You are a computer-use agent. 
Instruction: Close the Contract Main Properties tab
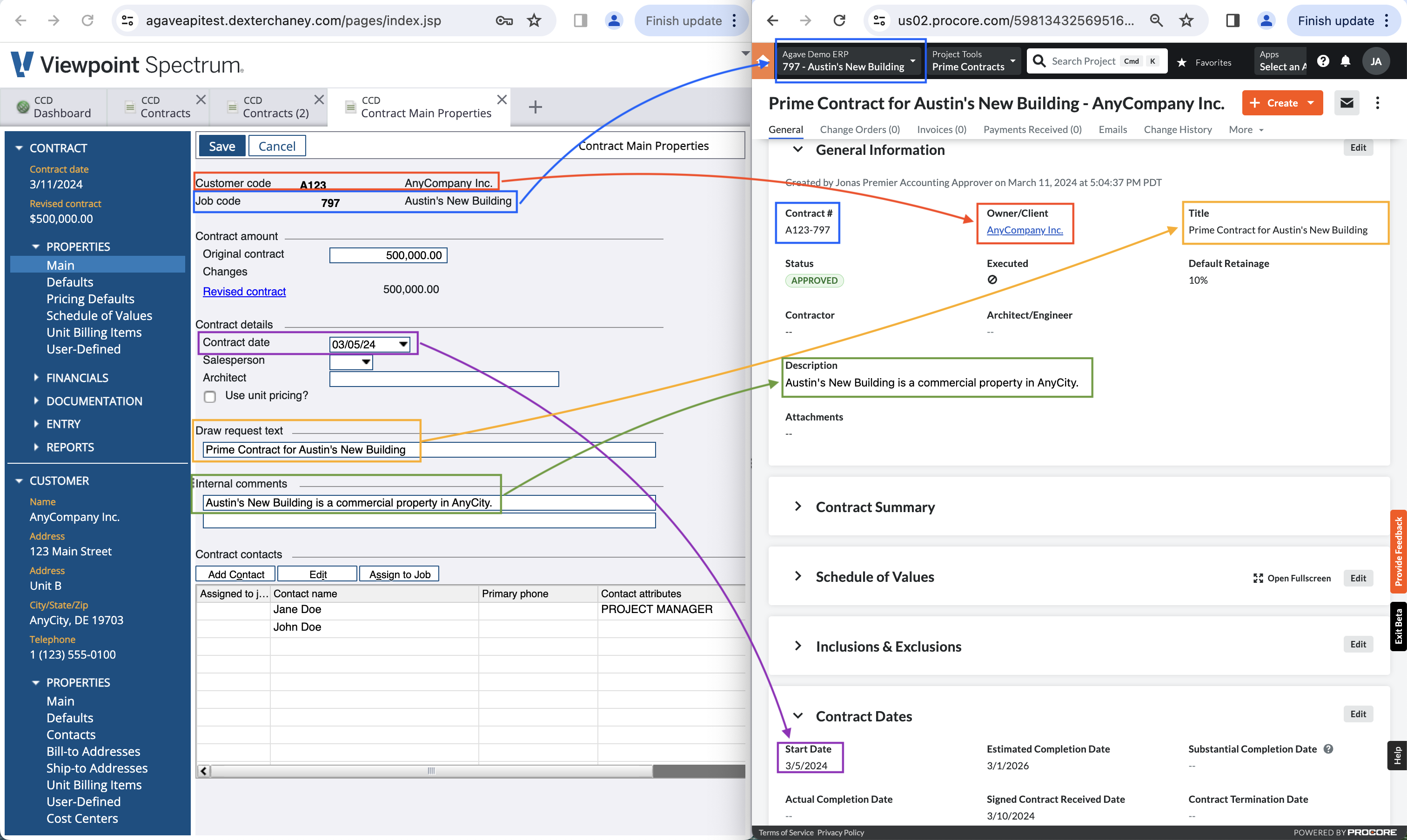pos(502,100)
